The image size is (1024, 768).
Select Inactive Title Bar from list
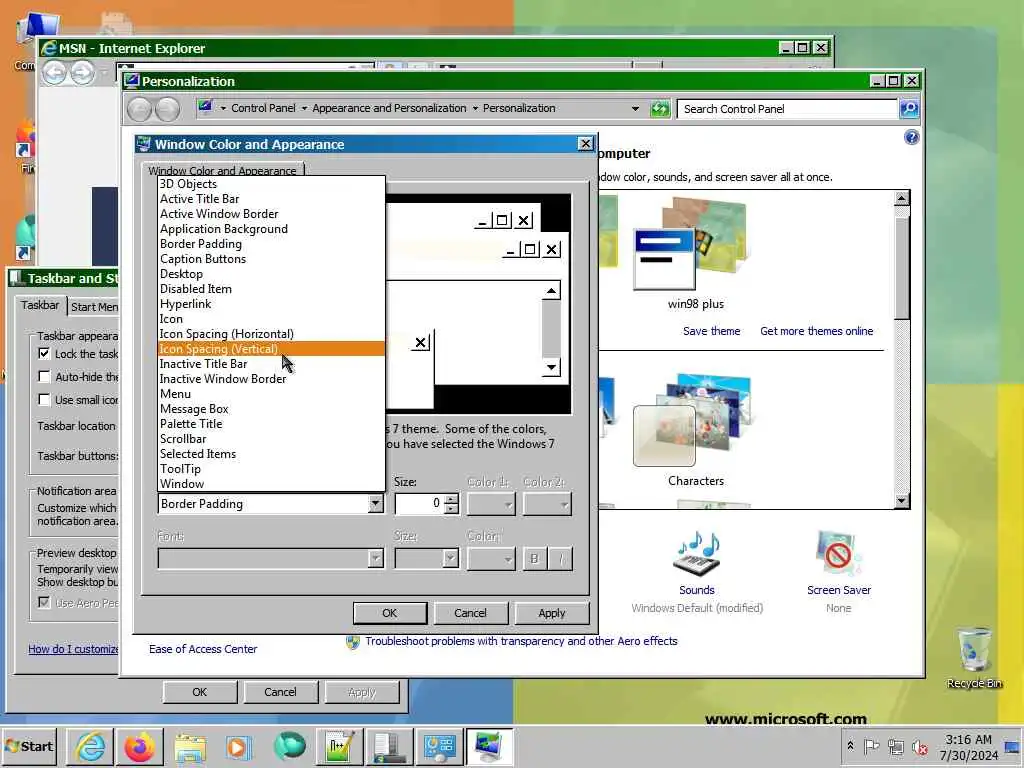coord(271,364)
